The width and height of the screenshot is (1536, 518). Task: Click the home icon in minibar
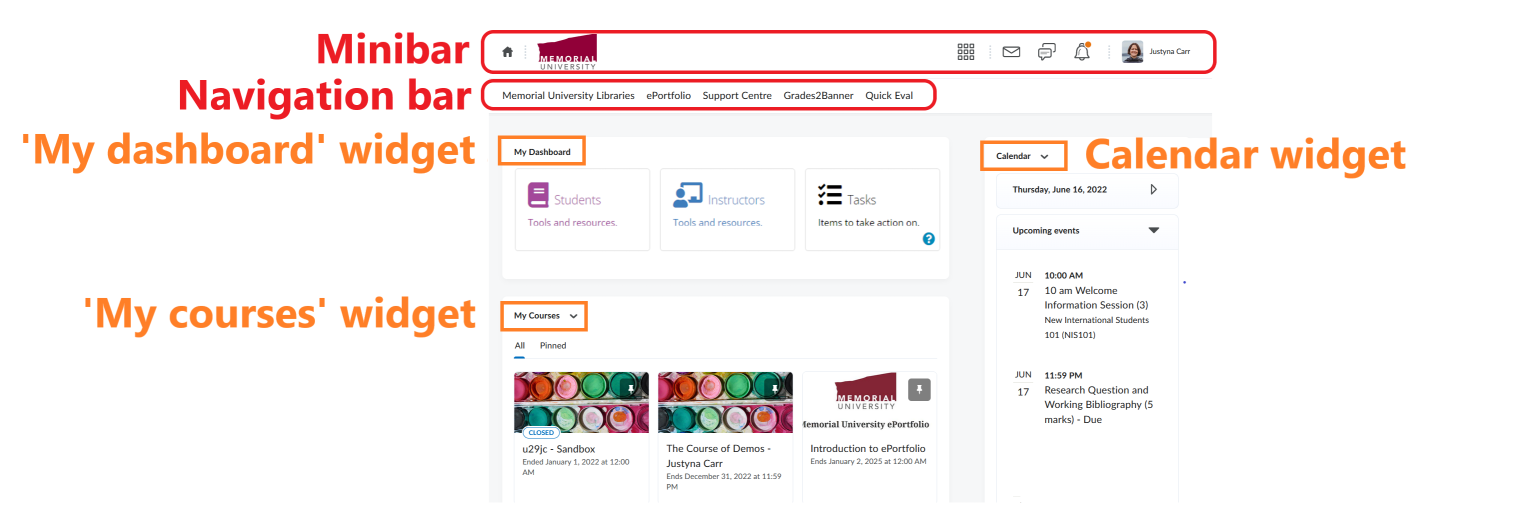[x=507, y=52]
